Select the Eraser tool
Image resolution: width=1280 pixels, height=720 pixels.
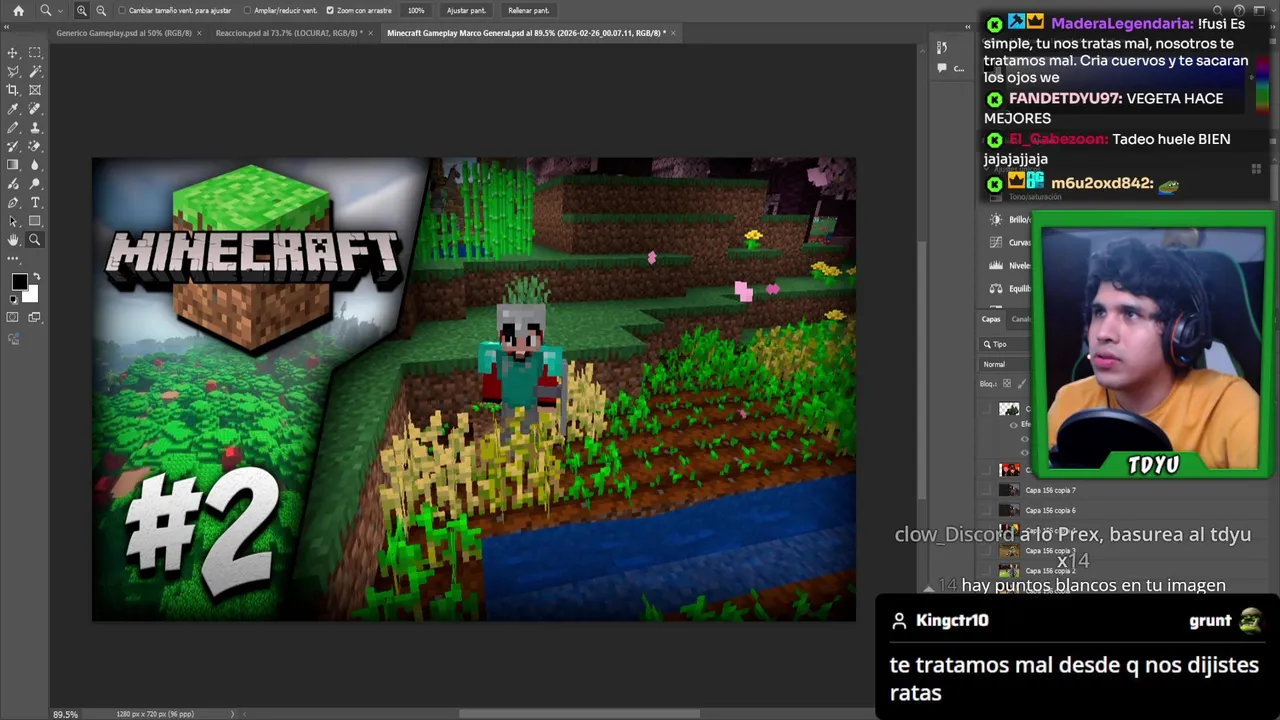click(x=35, y=147)
